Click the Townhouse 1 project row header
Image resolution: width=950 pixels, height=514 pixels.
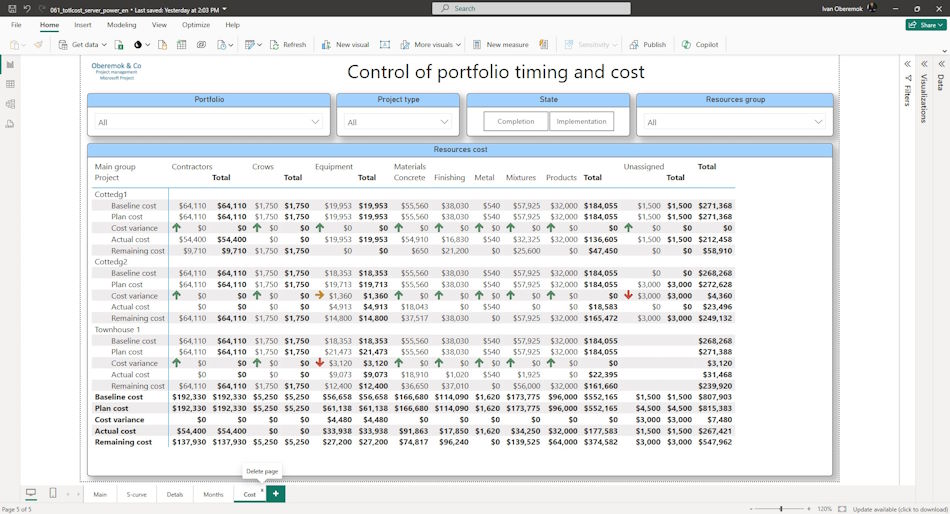coord(118,330)
